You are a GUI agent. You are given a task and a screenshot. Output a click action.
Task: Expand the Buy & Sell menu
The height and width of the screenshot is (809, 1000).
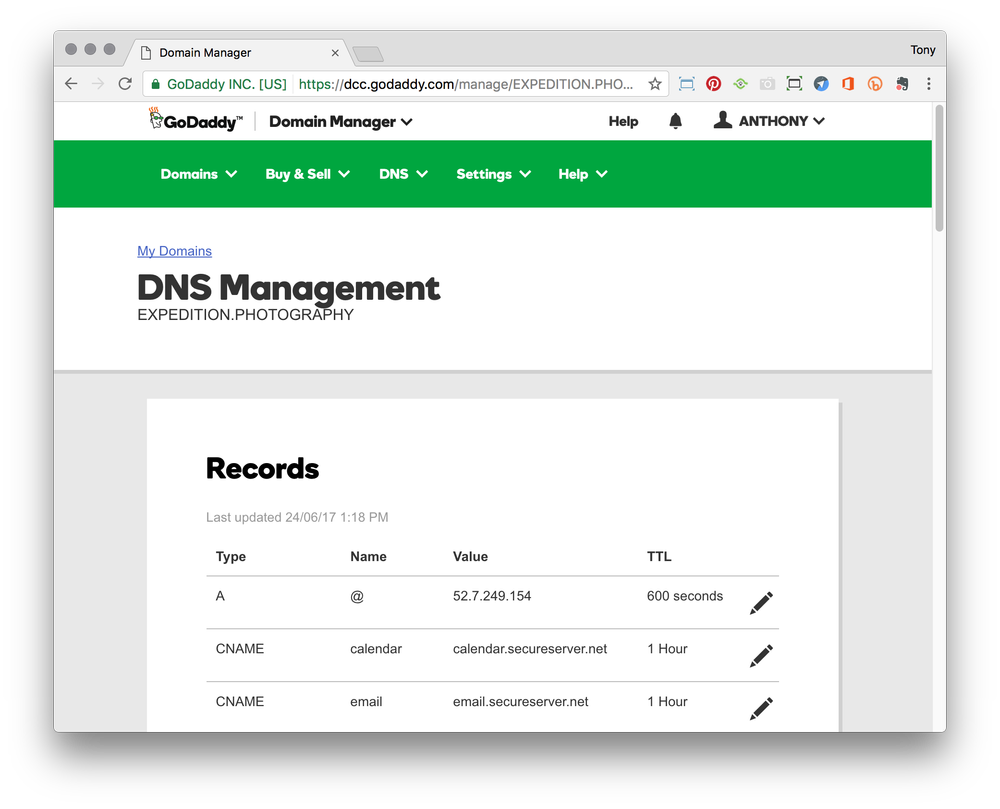307,174
